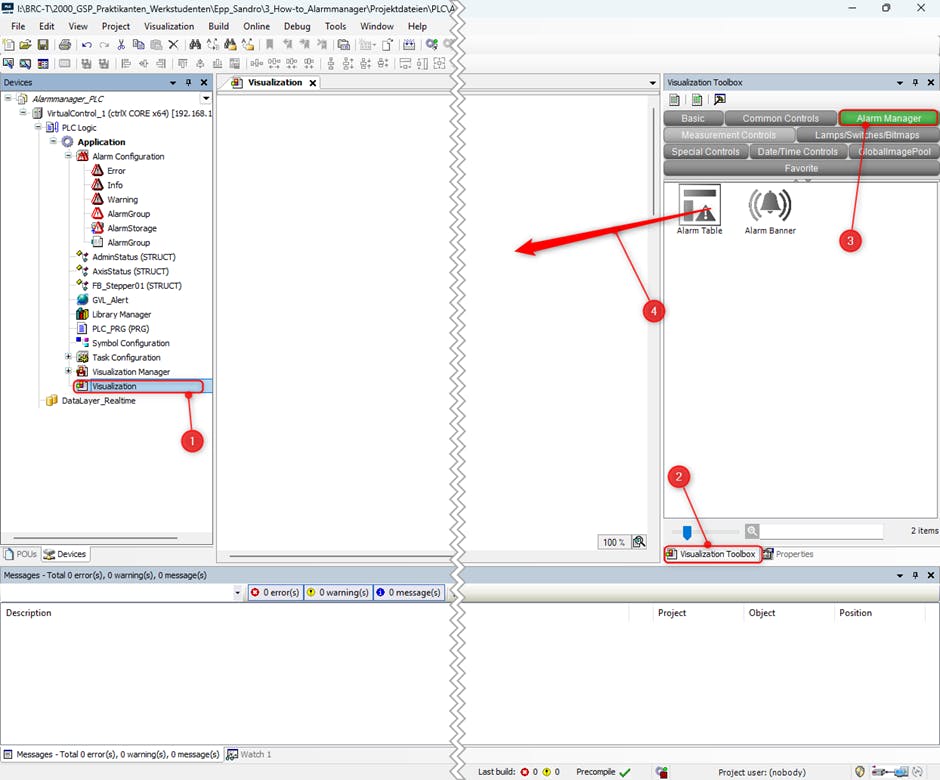Click the Common Controls category button

pos(780,117)
